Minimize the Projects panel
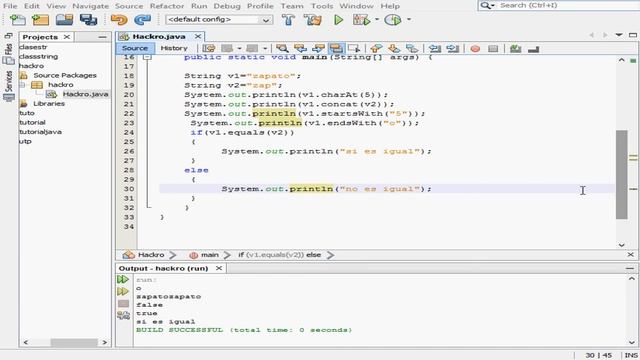 tap(102, 37)
